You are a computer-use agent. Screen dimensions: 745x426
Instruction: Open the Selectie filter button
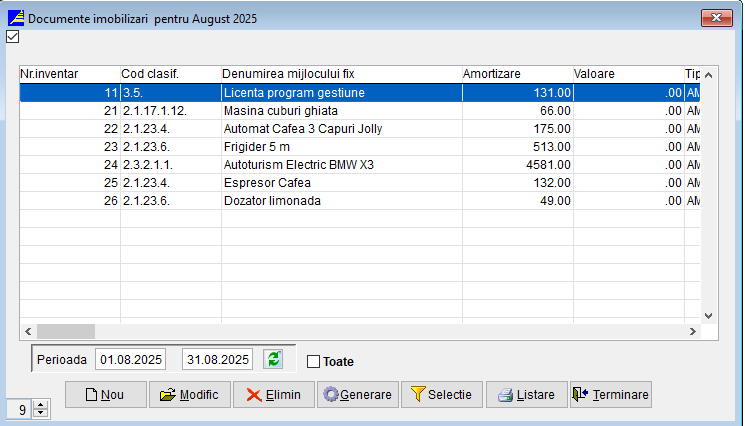point(442,395)
